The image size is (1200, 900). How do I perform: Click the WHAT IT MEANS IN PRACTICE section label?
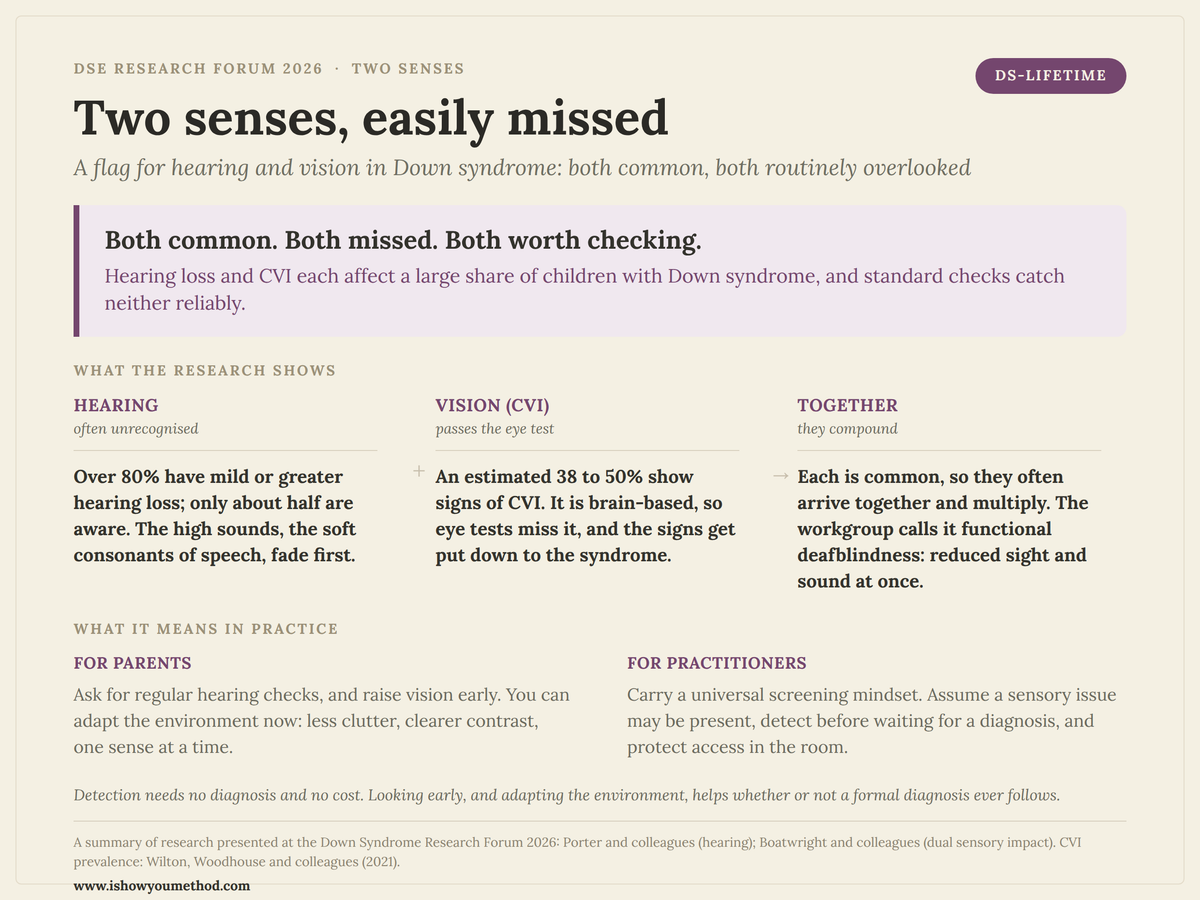(206, 629)
